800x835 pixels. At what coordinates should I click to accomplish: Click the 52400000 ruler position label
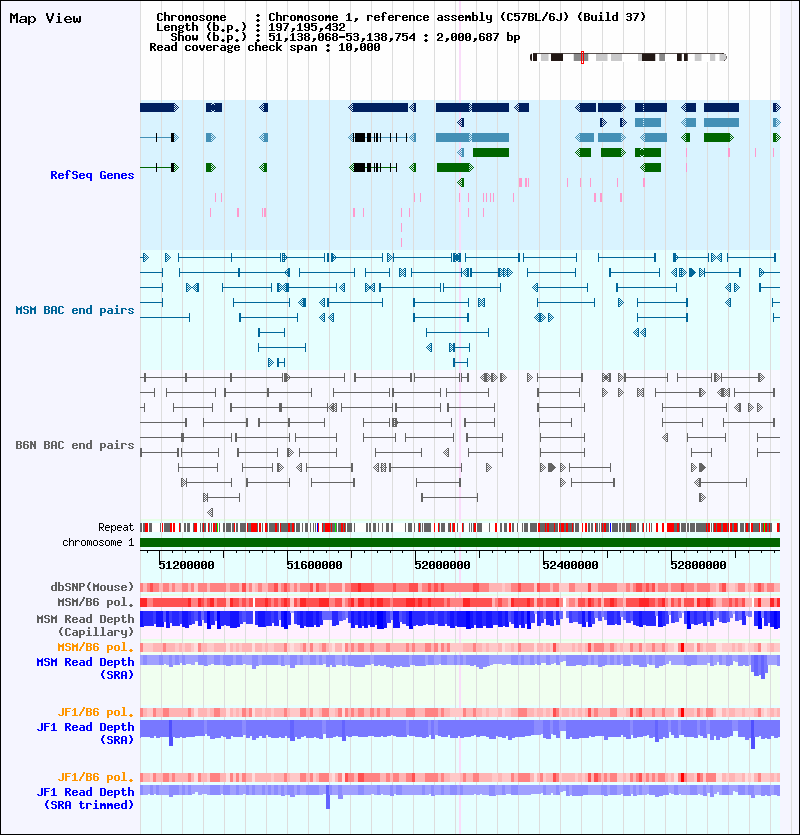point(570,565)
